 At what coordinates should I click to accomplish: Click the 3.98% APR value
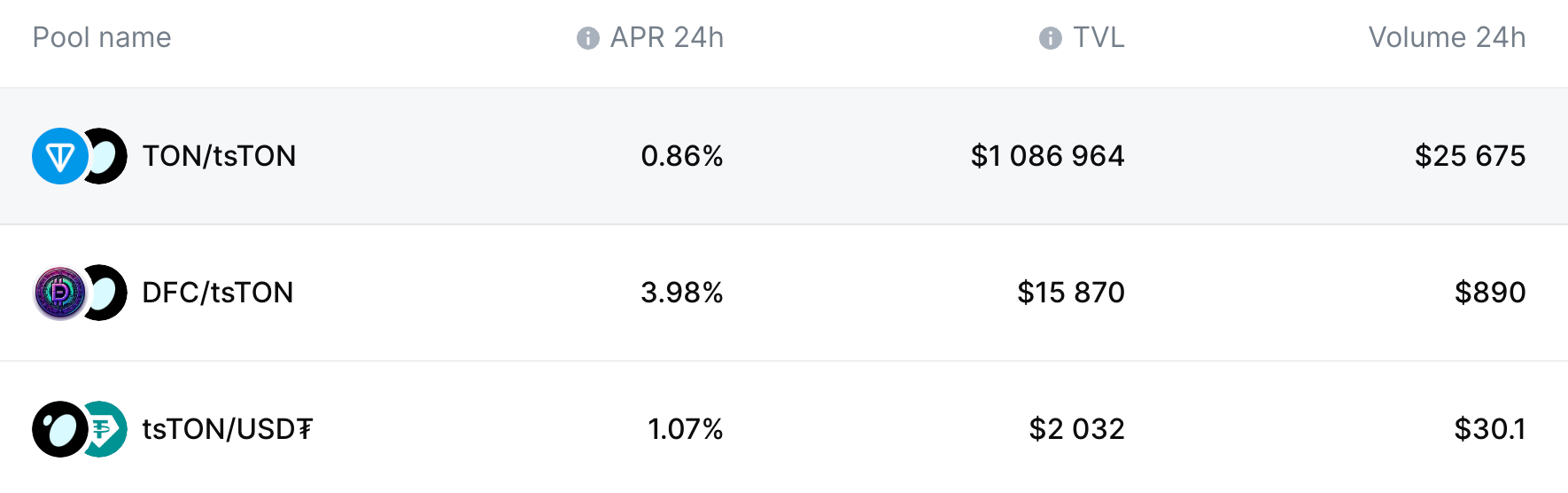point(681,293)
